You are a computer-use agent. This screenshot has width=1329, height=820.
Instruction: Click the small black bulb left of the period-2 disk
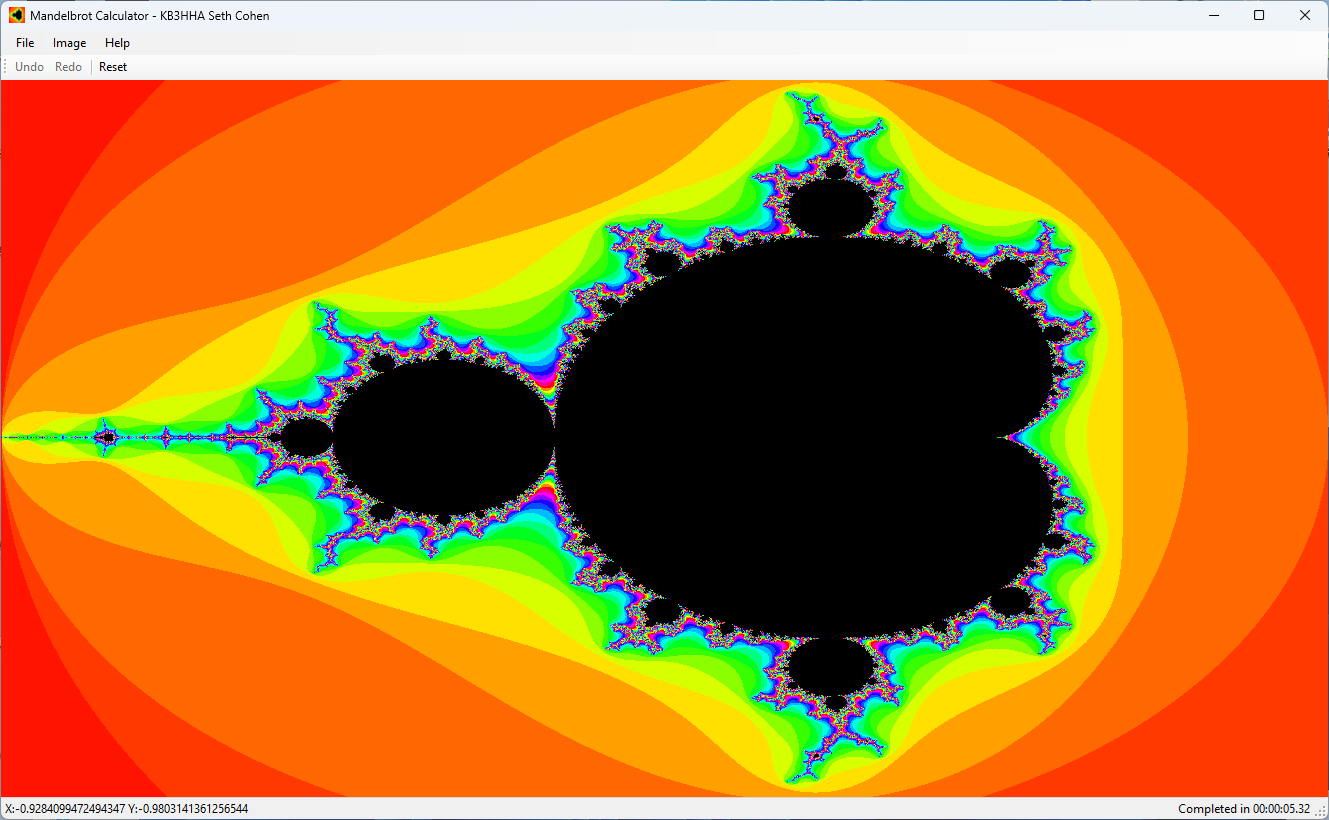pos(307,437)
